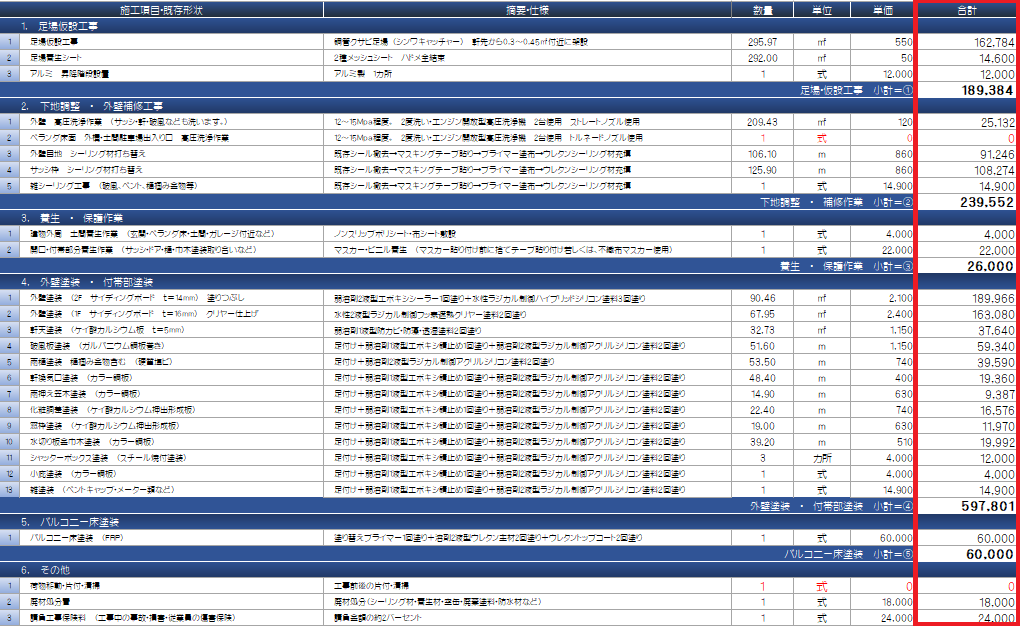Select the 合計 column header
Image resolution: width=1020 pixels, height=626 pixels.
coord(967,10)
